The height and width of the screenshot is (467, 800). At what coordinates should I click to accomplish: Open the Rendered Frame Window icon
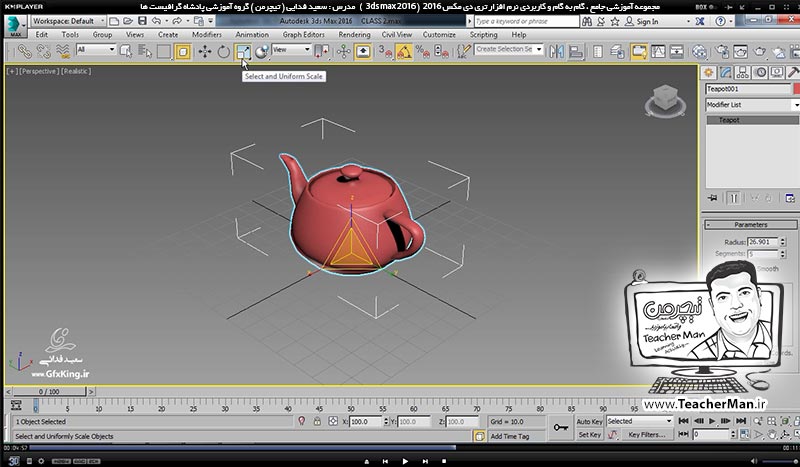click(740, 51)
